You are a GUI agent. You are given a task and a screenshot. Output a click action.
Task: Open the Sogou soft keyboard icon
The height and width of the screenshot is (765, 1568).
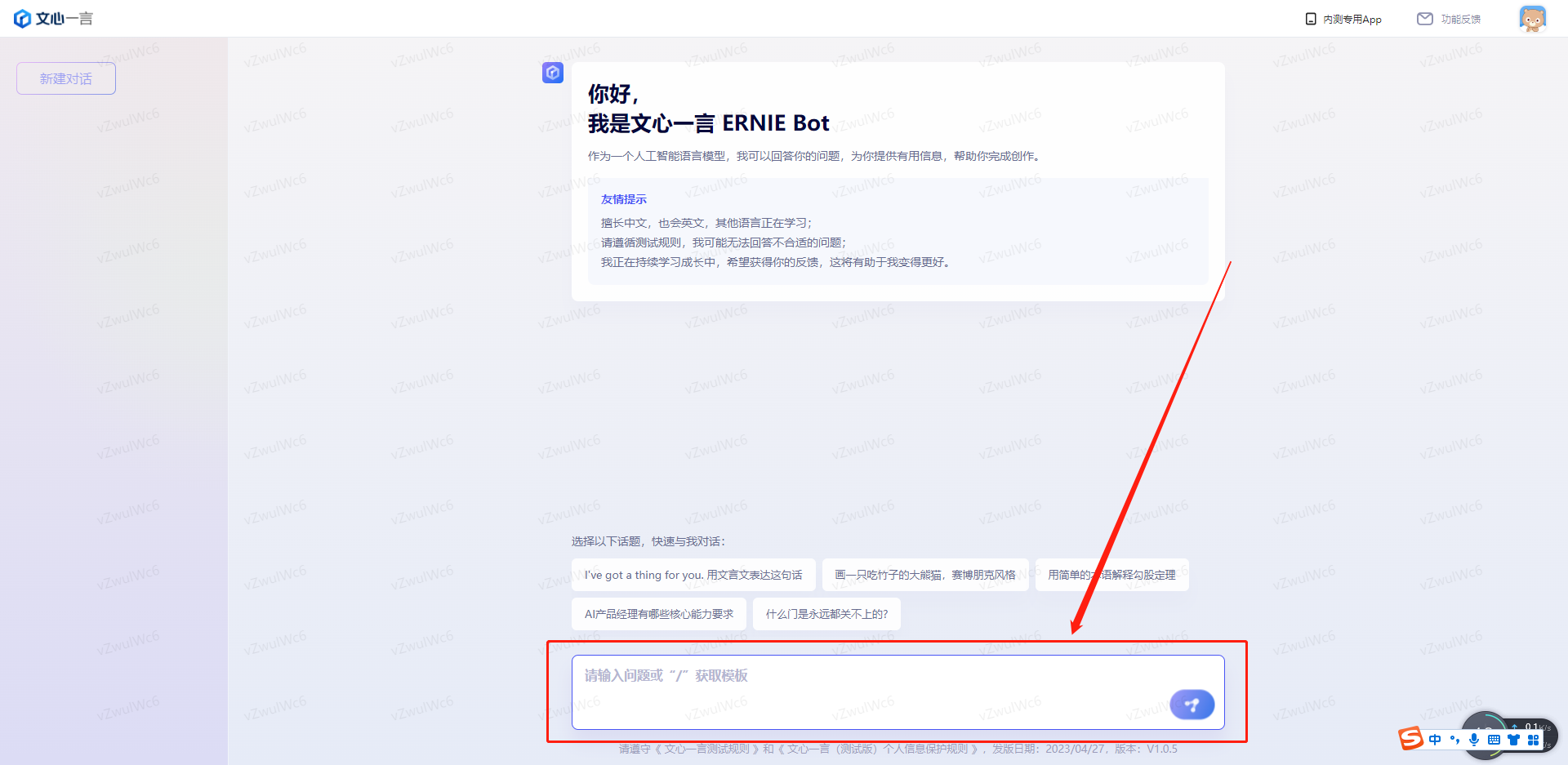(x=1494, y=740)
